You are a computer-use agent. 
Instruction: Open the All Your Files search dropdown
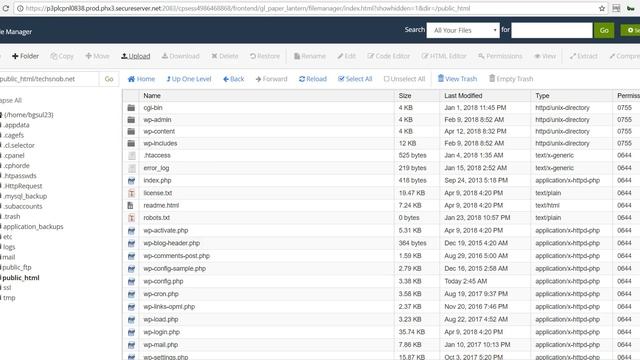[463, 30]
